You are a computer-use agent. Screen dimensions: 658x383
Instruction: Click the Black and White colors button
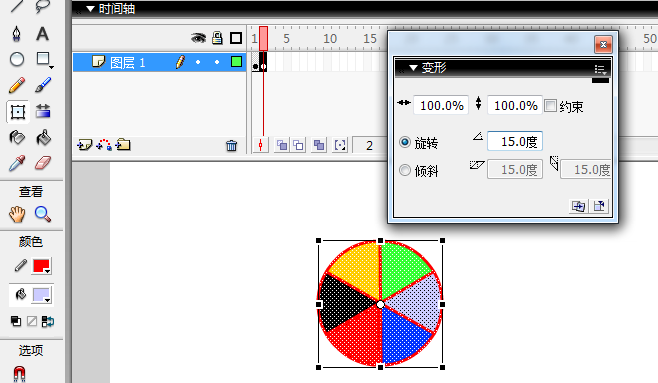[16, 321]
